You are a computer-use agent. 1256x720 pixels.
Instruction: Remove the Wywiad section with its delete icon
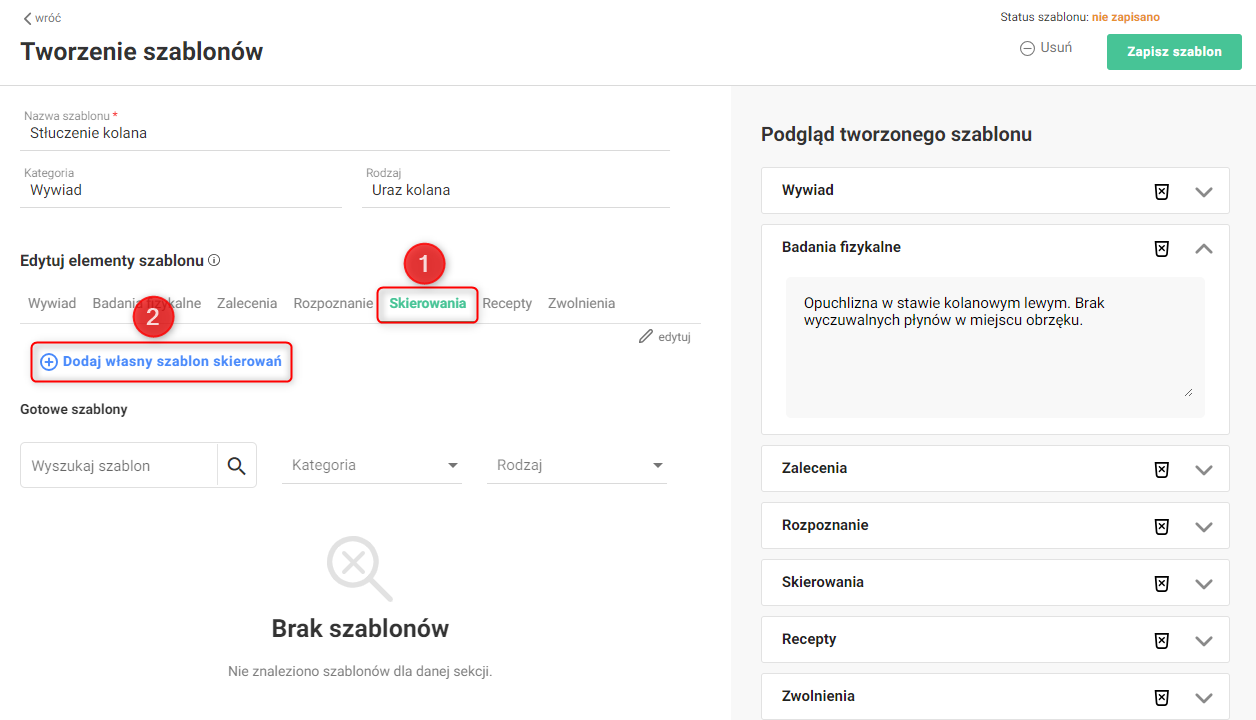point(1162,191)
